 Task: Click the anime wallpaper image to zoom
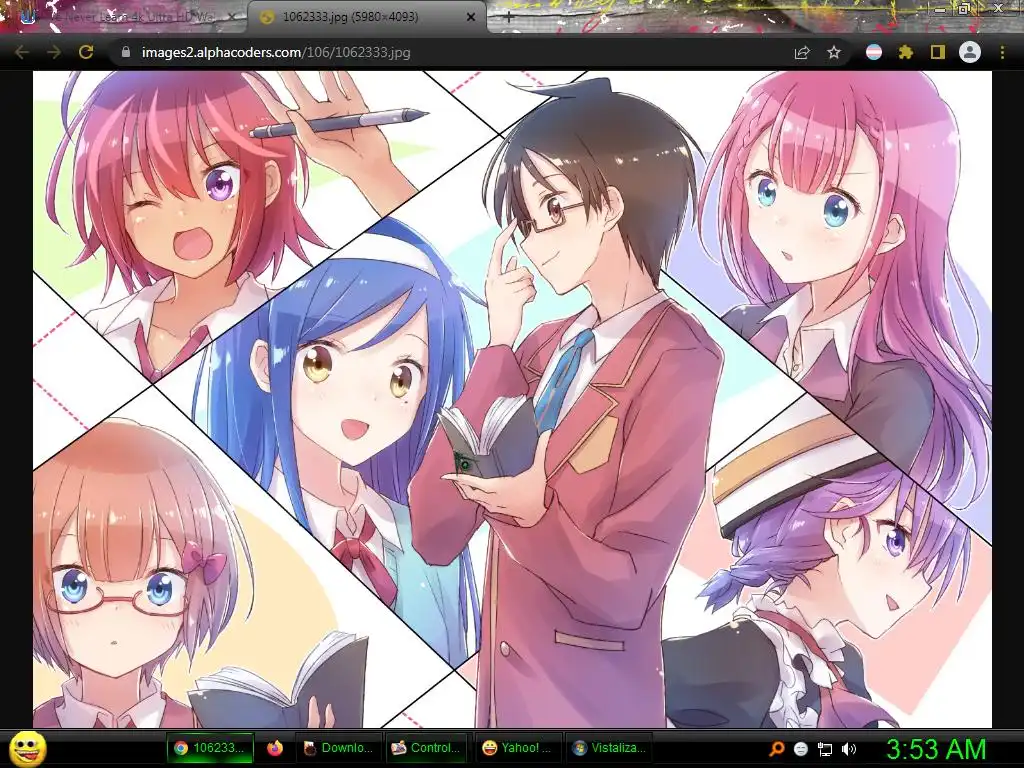click(x=512, y=399)
